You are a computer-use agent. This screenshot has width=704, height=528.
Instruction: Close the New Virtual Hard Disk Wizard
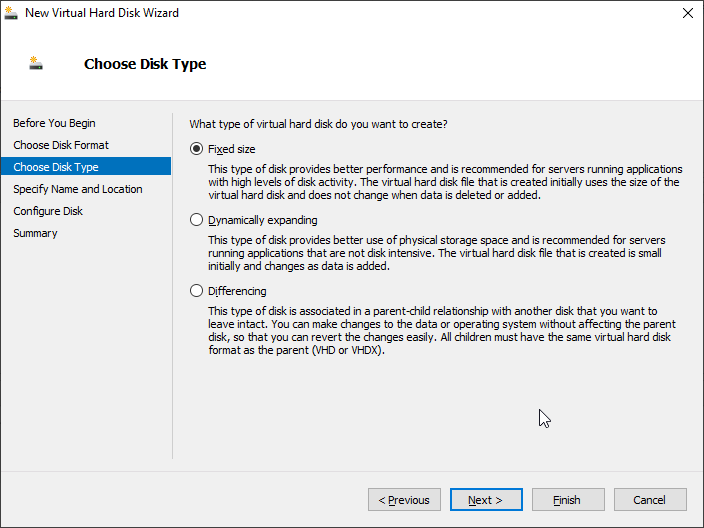[687, 13]
